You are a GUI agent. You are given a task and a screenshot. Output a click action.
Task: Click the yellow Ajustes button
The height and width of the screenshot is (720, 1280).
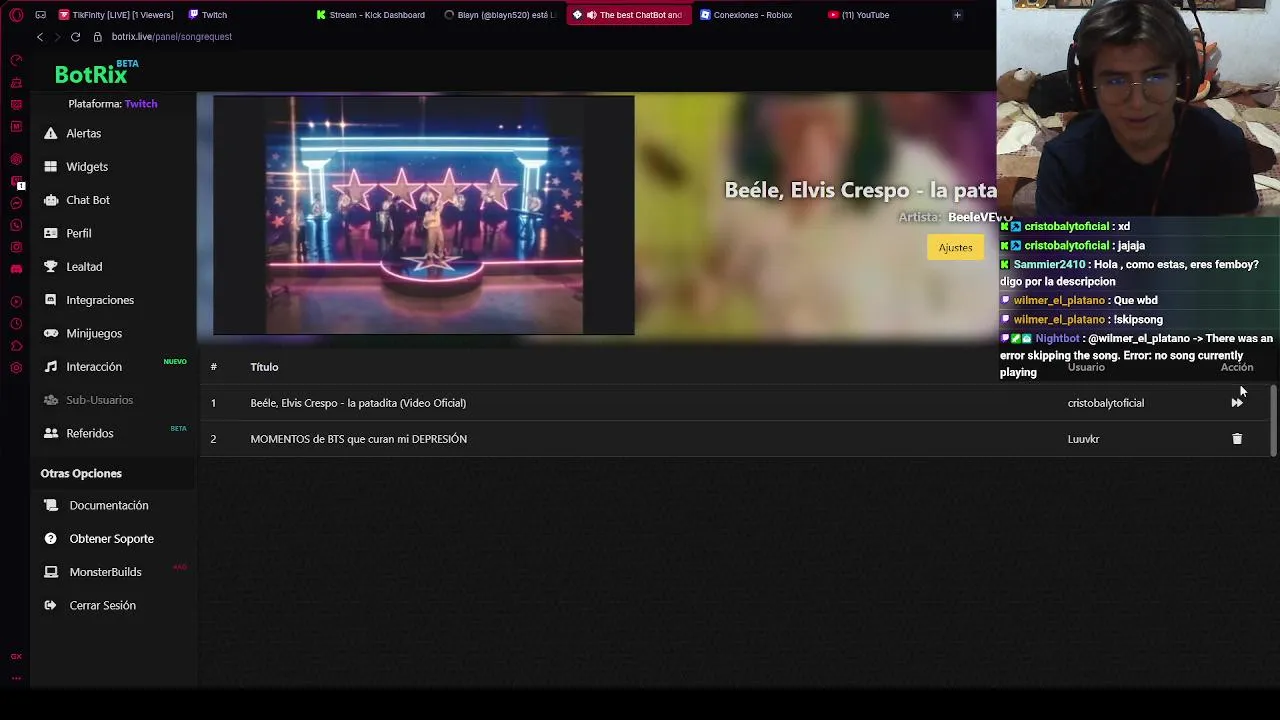(955, 247)
